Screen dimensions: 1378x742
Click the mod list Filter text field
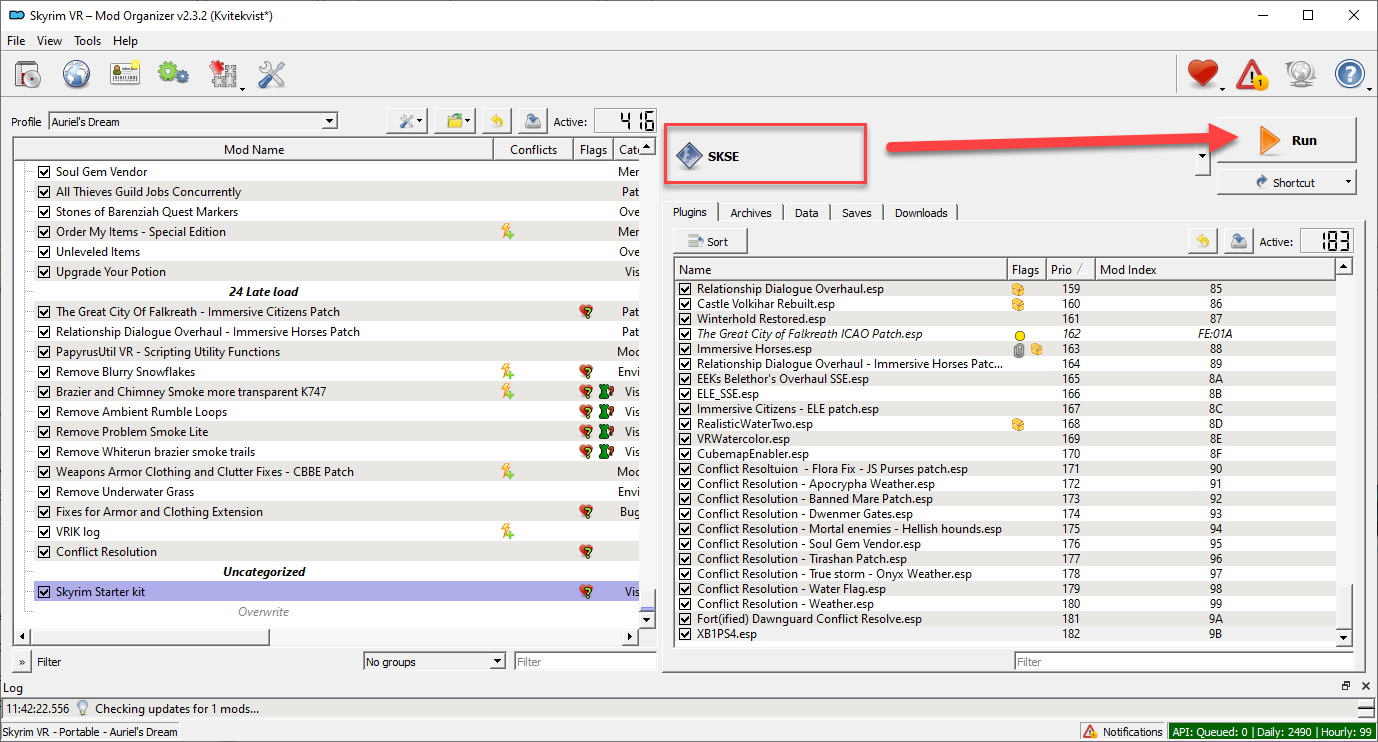pos(584,661)
